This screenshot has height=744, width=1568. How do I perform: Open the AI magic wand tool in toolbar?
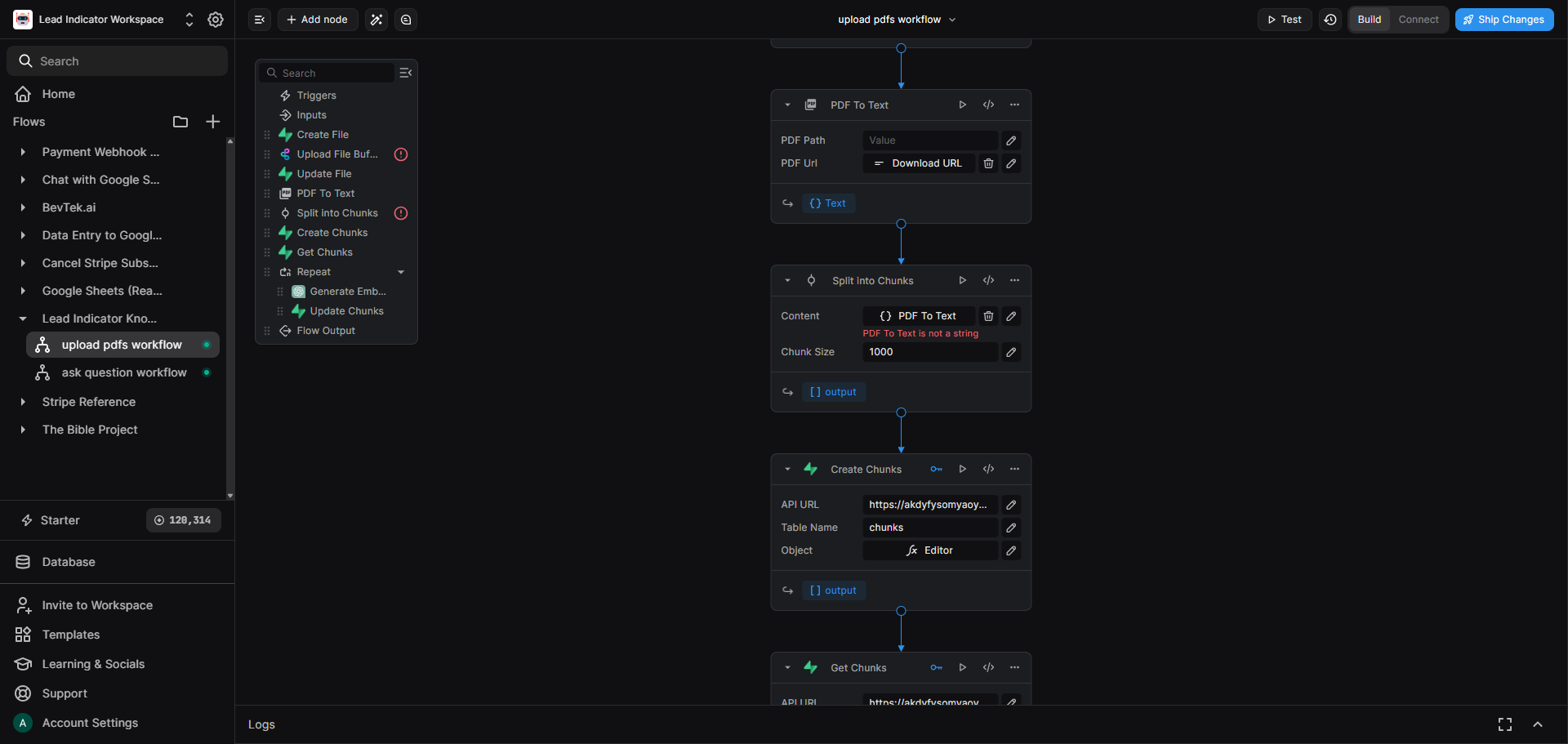coord(376,19)
